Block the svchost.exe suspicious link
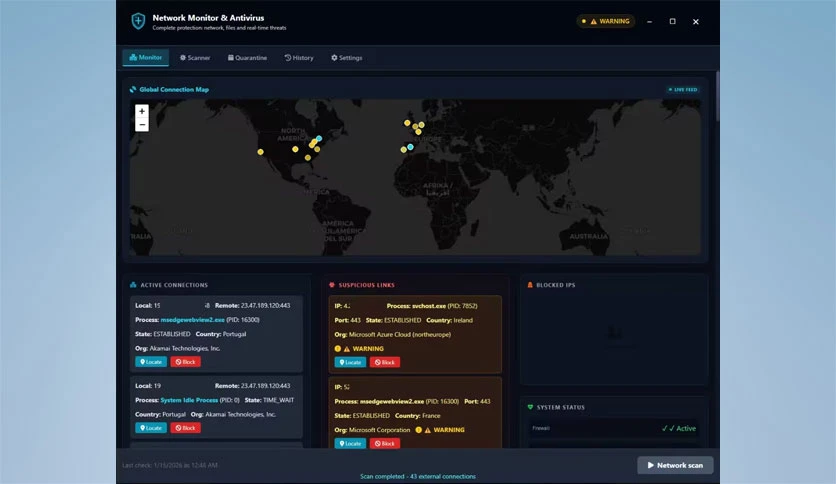Viewport: 836px width, 484px height. tap(385, 362)
